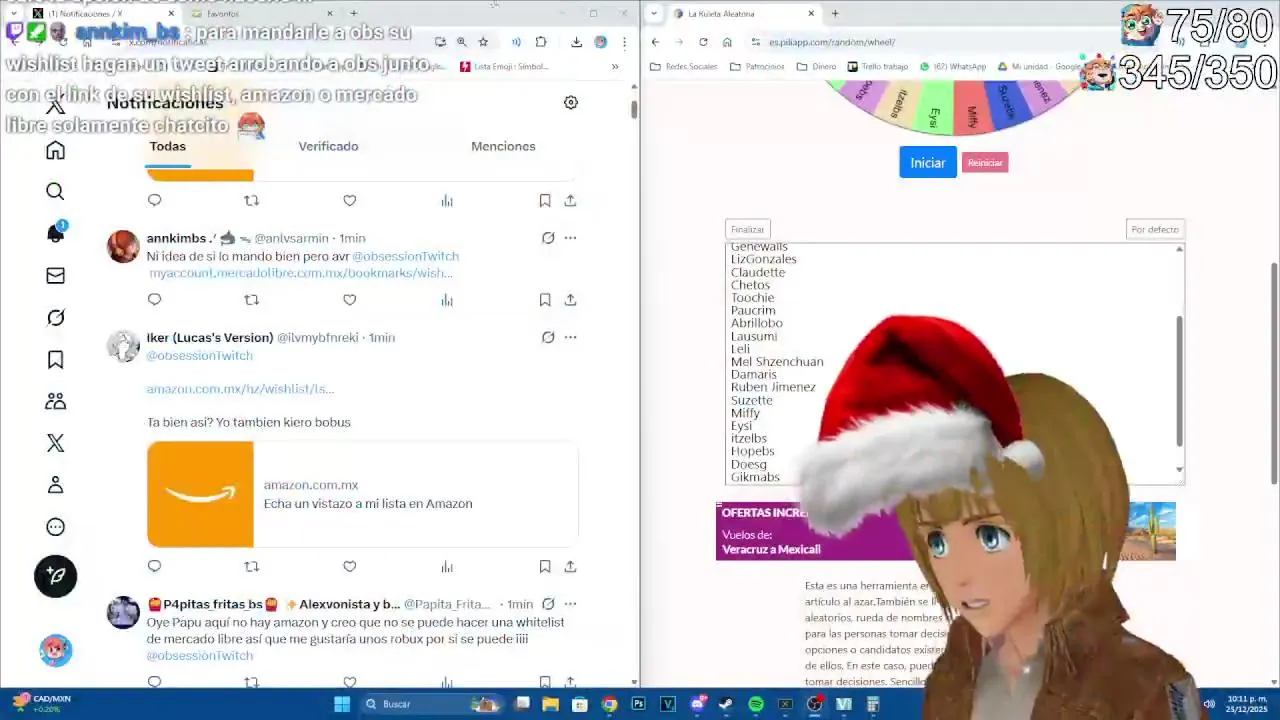Open Communities icon in X sidebar
The width and height of the screenshot is (1280, 720).
55,401
